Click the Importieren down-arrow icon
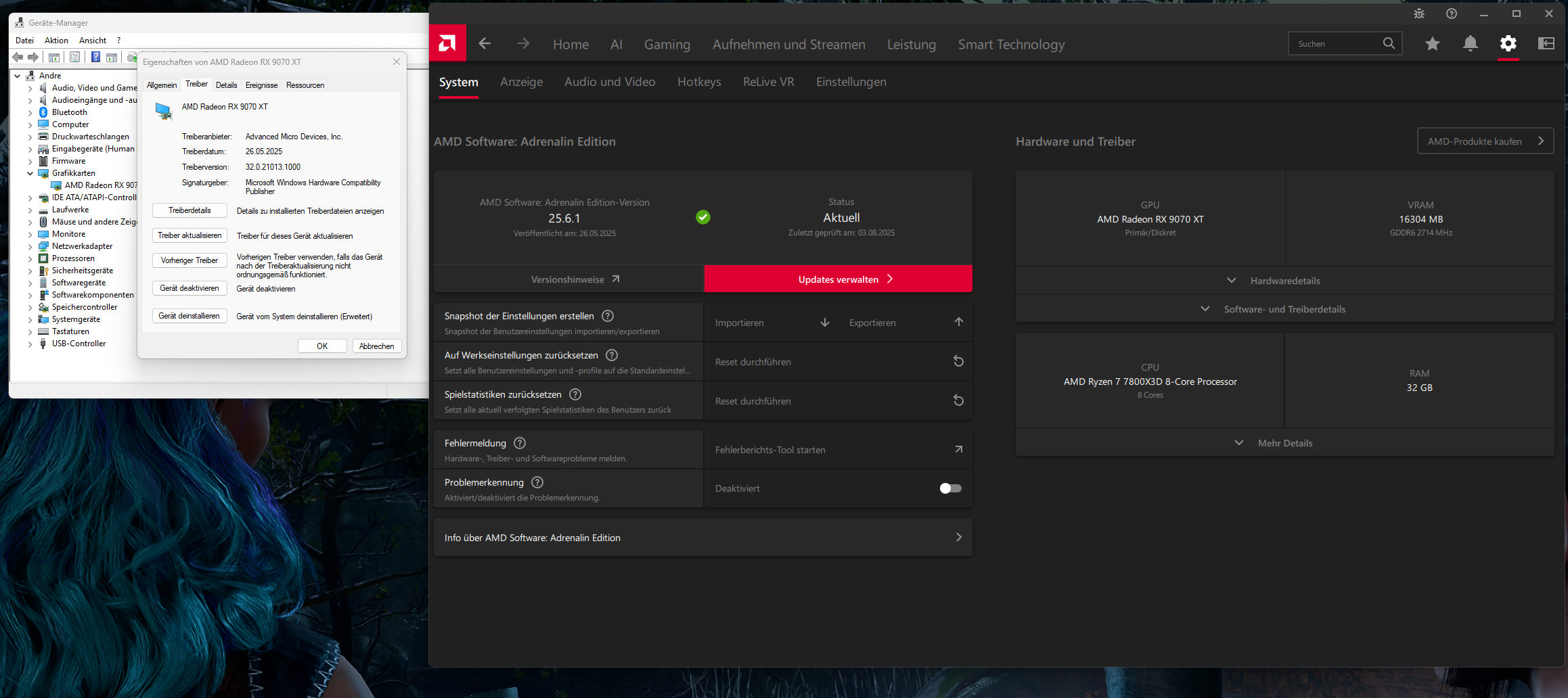 coord(825,323)
